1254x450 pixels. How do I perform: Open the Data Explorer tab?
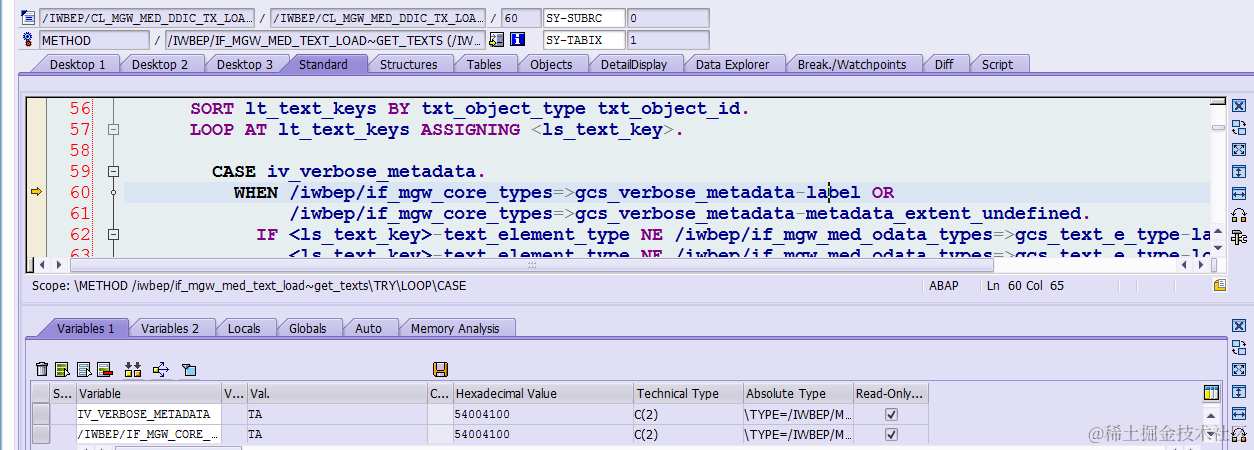[733, 64]
